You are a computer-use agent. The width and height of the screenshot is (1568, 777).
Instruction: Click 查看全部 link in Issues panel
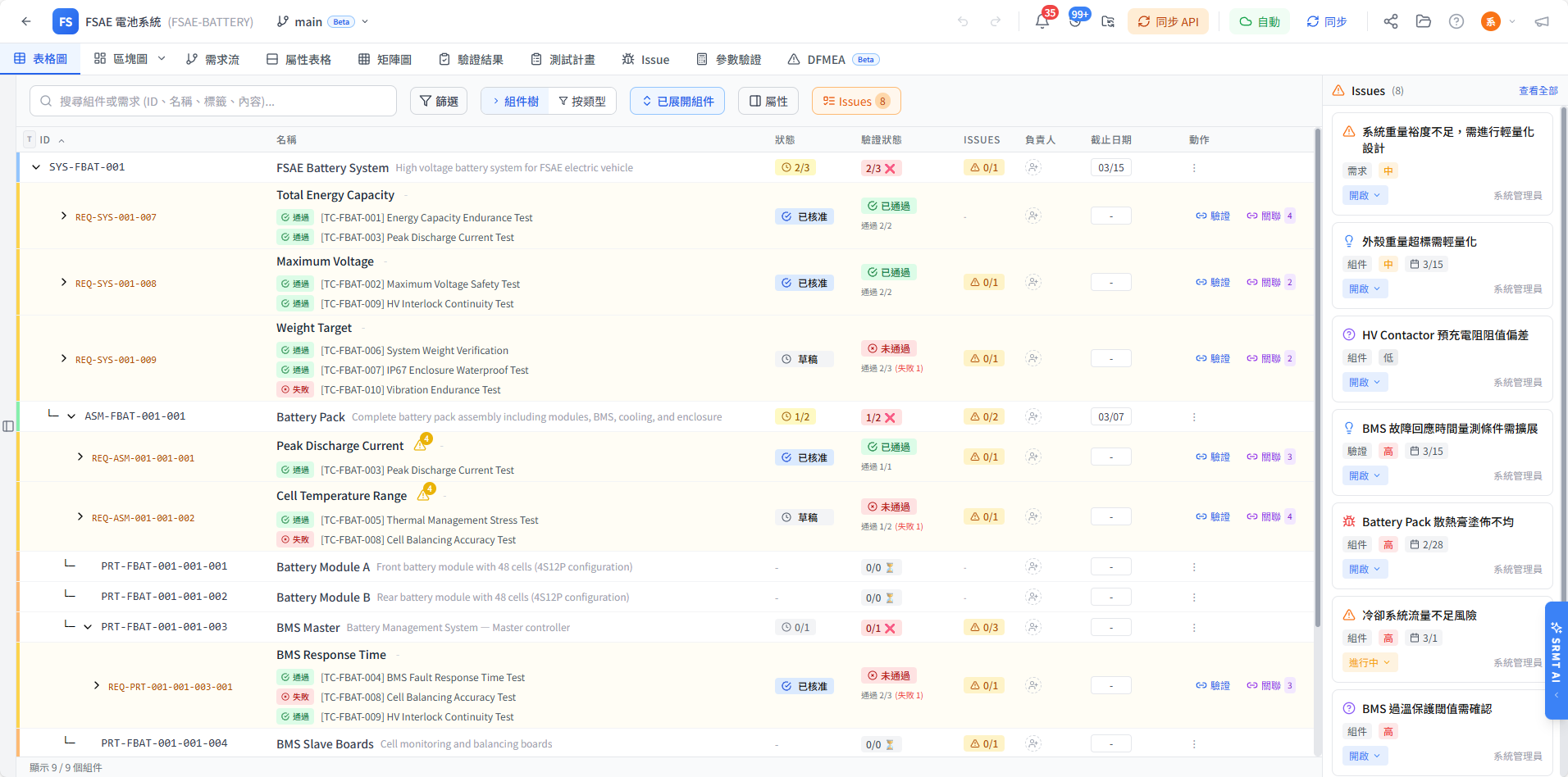tap(1538, 91)
